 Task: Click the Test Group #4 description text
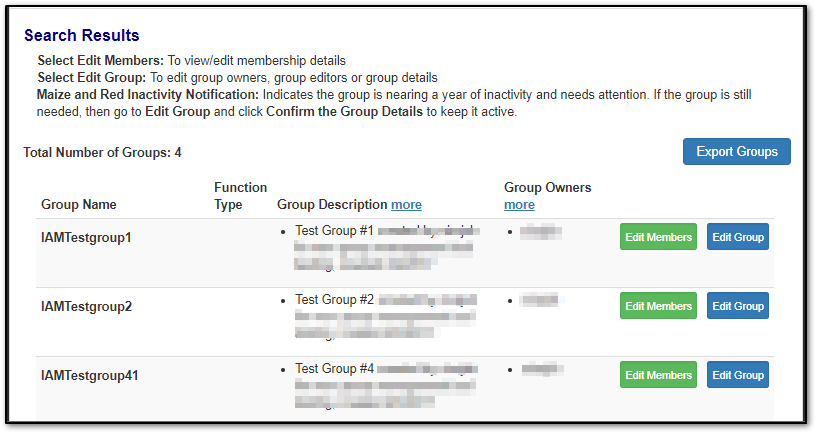point(334,369)
